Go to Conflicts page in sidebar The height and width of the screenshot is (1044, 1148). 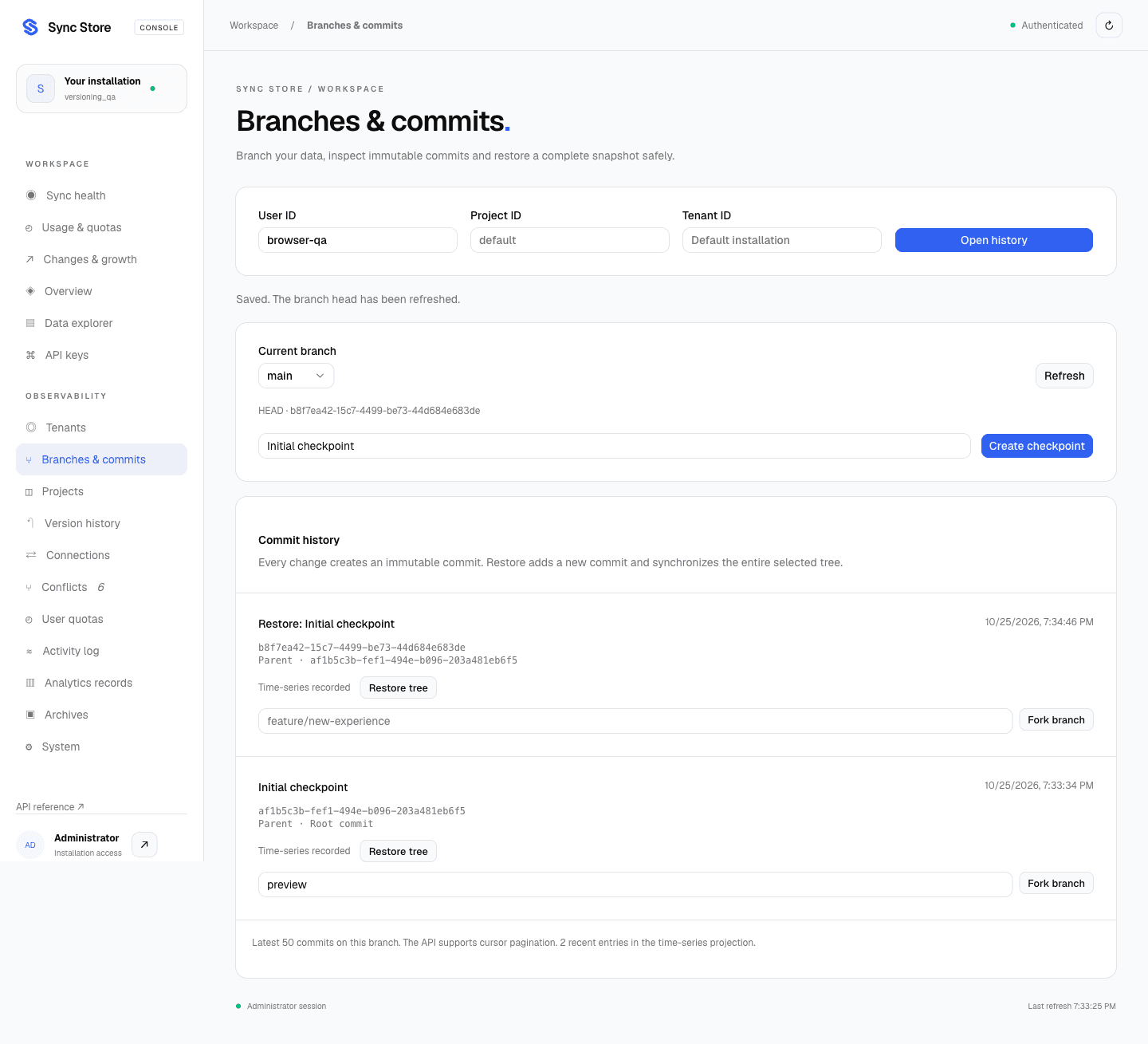(x=102, y=587)
